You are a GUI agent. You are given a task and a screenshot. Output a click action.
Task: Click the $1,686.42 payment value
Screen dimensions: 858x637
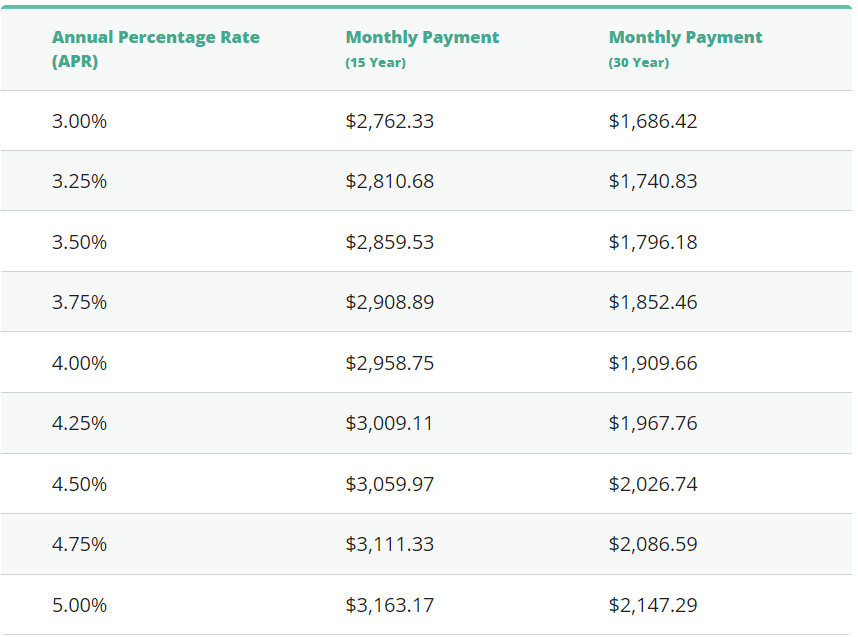[x=652, y=121]
